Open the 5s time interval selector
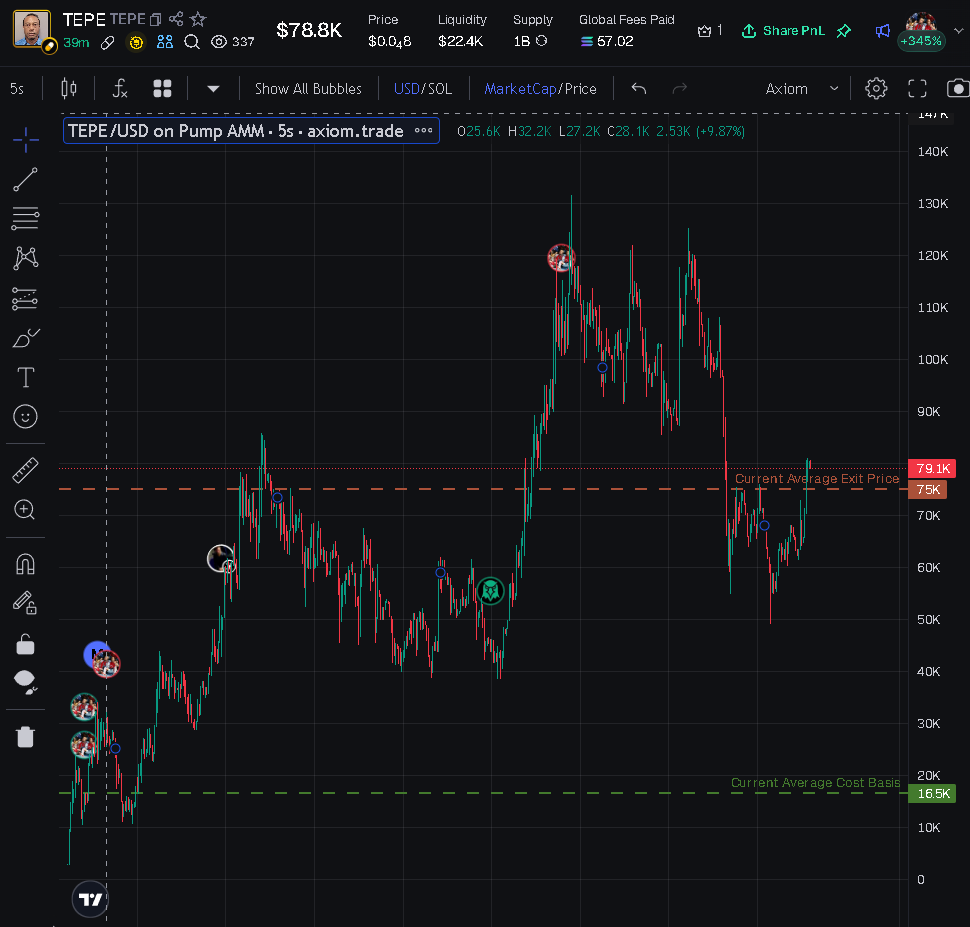The height and width of the screenshot is (927, 970). point(17,89)
